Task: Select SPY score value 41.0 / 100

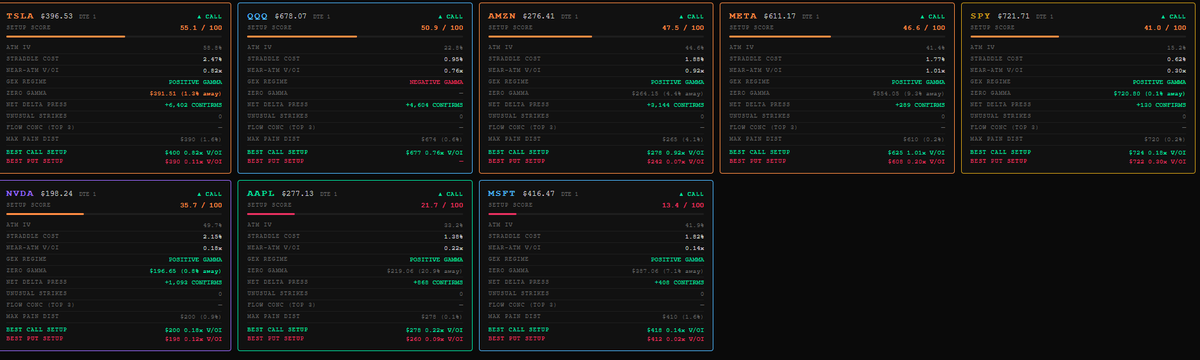Action: coord(1166,28)
